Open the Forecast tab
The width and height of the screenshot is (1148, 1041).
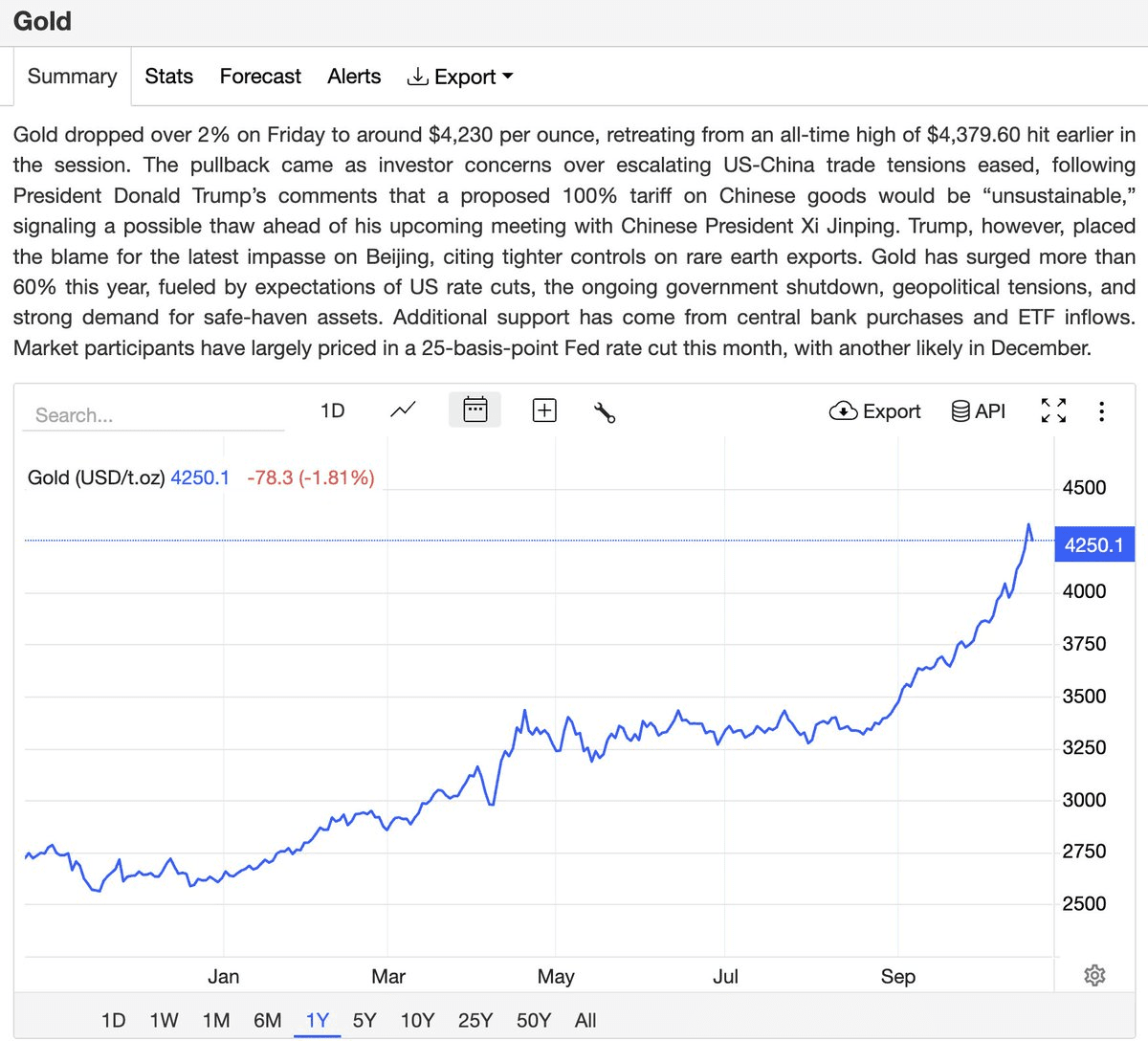tap(260, 77)
